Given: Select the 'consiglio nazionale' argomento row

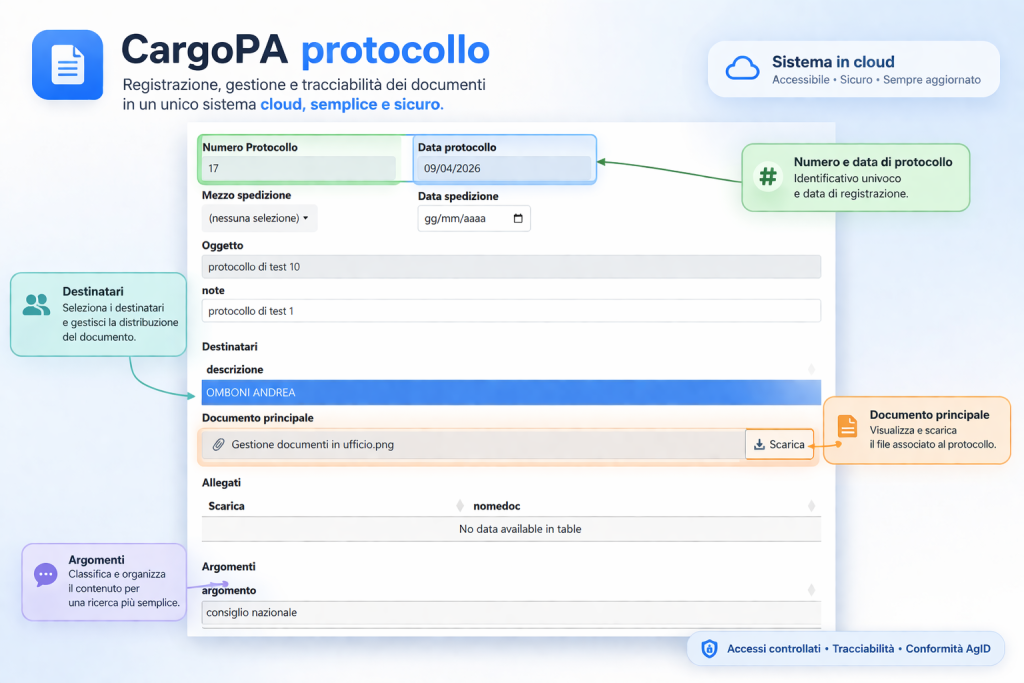Looking at the screenshot, I should coord(511,612).
